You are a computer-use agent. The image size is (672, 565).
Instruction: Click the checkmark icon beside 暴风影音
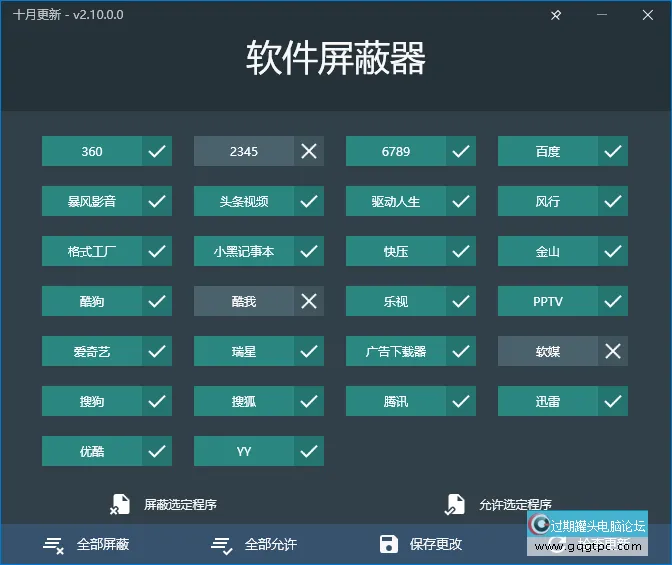coord(157,201)
